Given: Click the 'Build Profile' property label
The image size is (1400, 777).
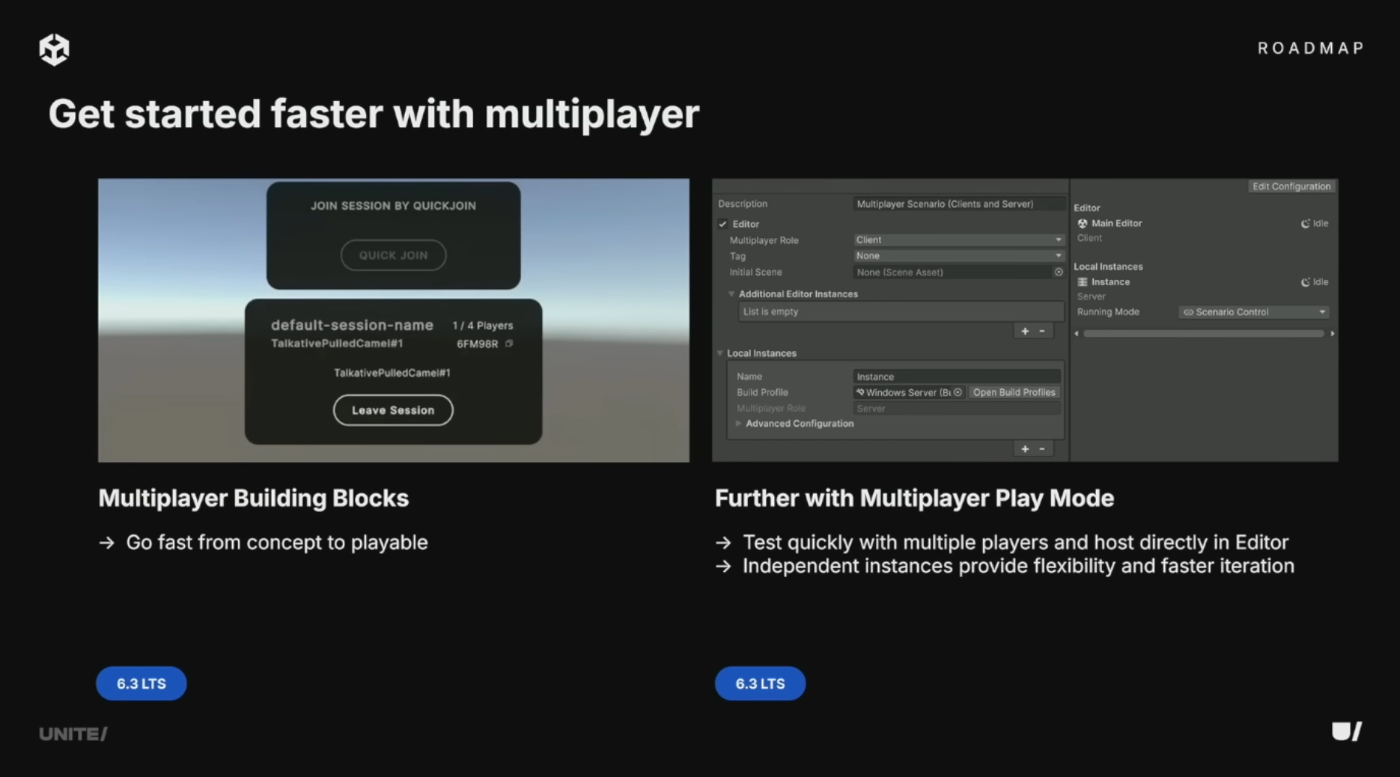Looking at the screenshot, I should 763,393.
